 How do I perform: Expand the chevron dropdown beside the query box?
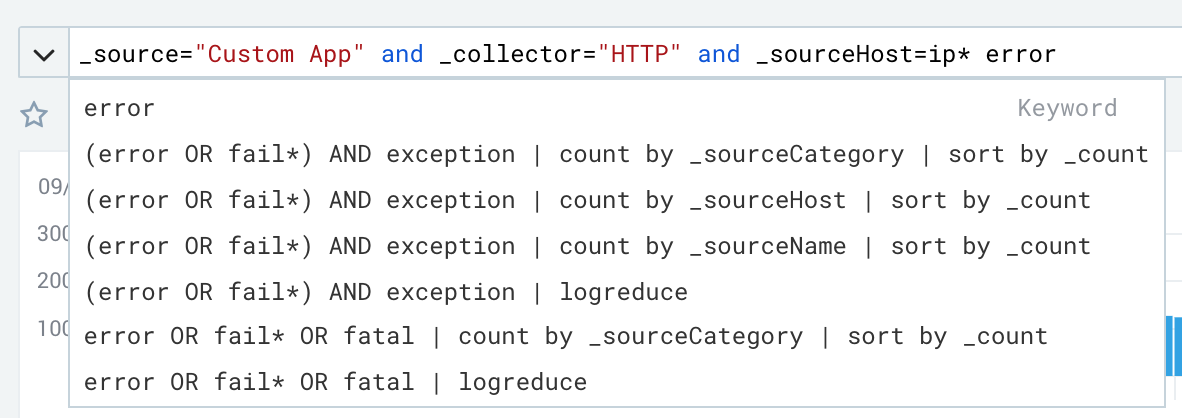coord(44,53)
